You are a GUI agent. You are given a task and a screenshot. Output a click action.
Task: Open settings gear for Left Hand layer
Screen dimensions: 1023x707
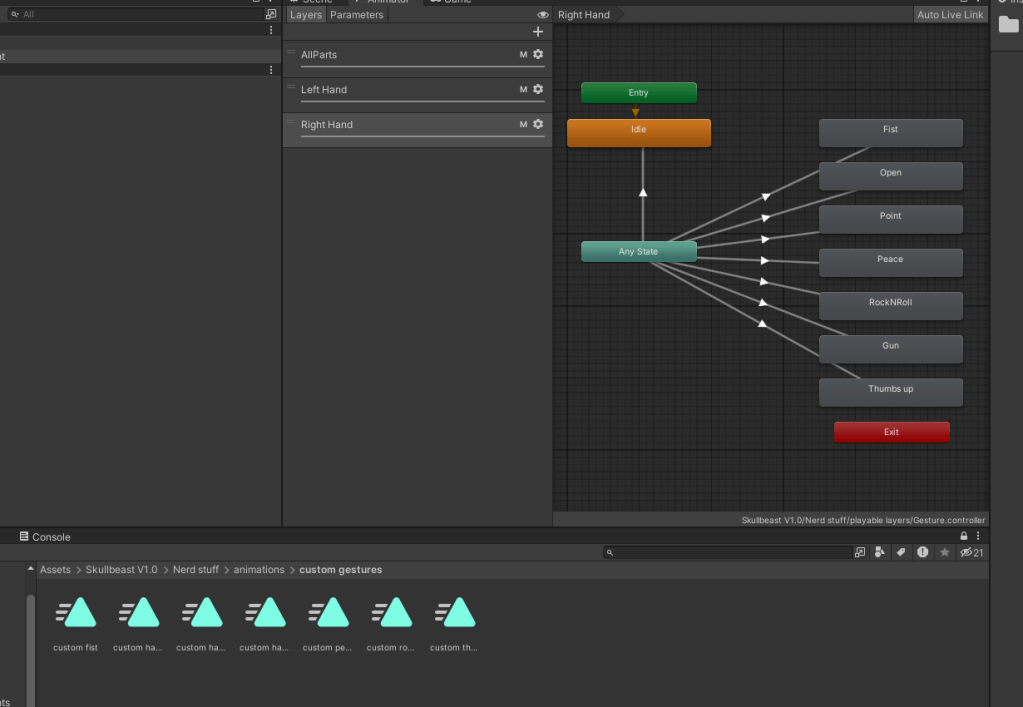point(538,90)
